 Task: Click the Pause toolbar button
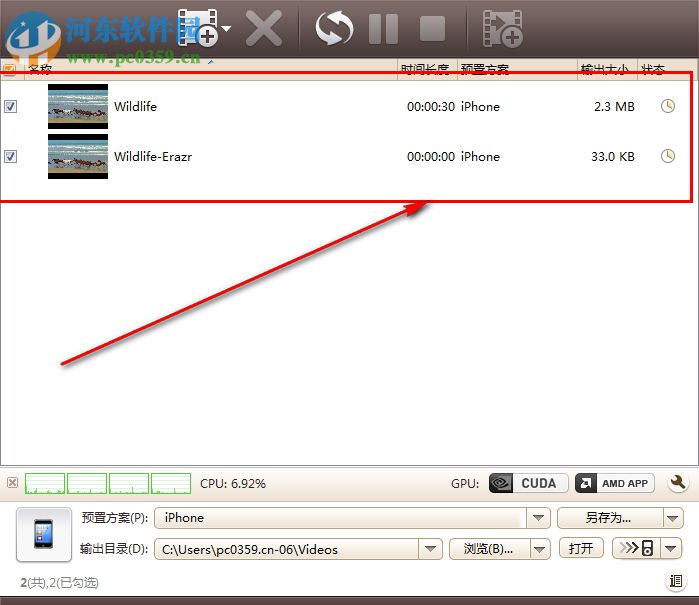click(383, 29)
